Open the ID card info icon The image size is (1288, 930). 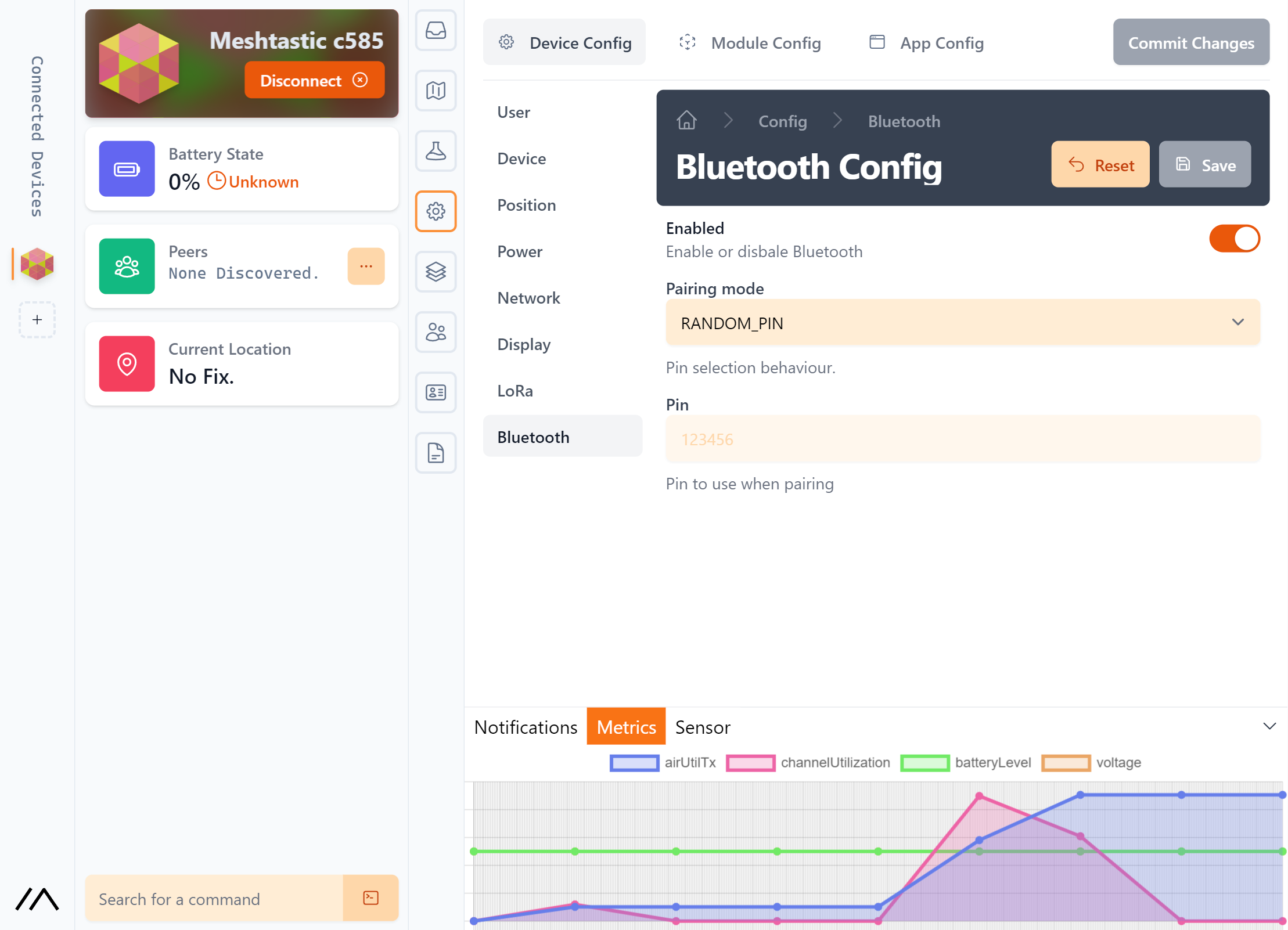pos(436,392)
